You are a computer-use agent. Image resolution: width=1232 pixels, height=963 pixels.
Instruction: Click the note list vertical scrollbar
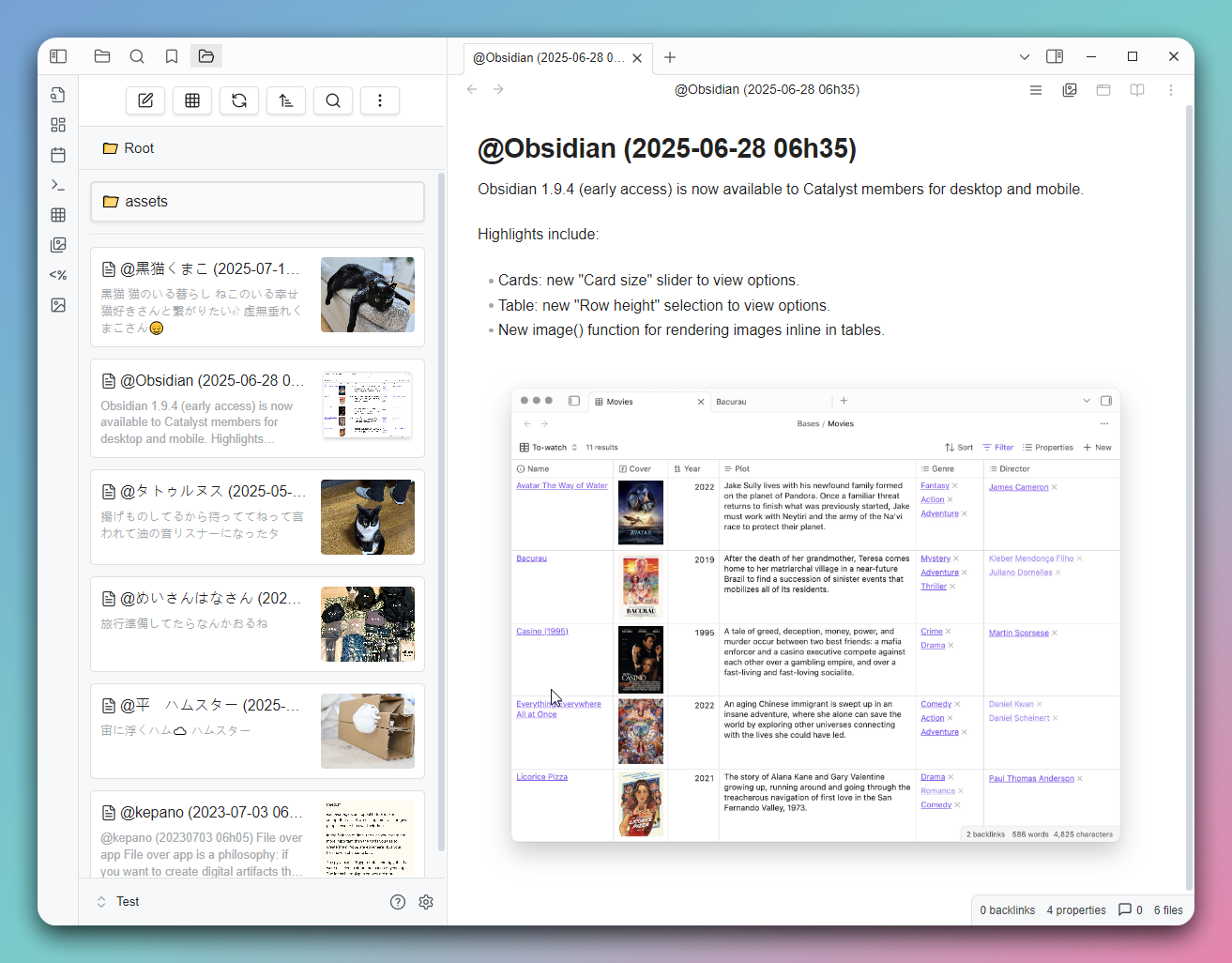pos(441,512)
